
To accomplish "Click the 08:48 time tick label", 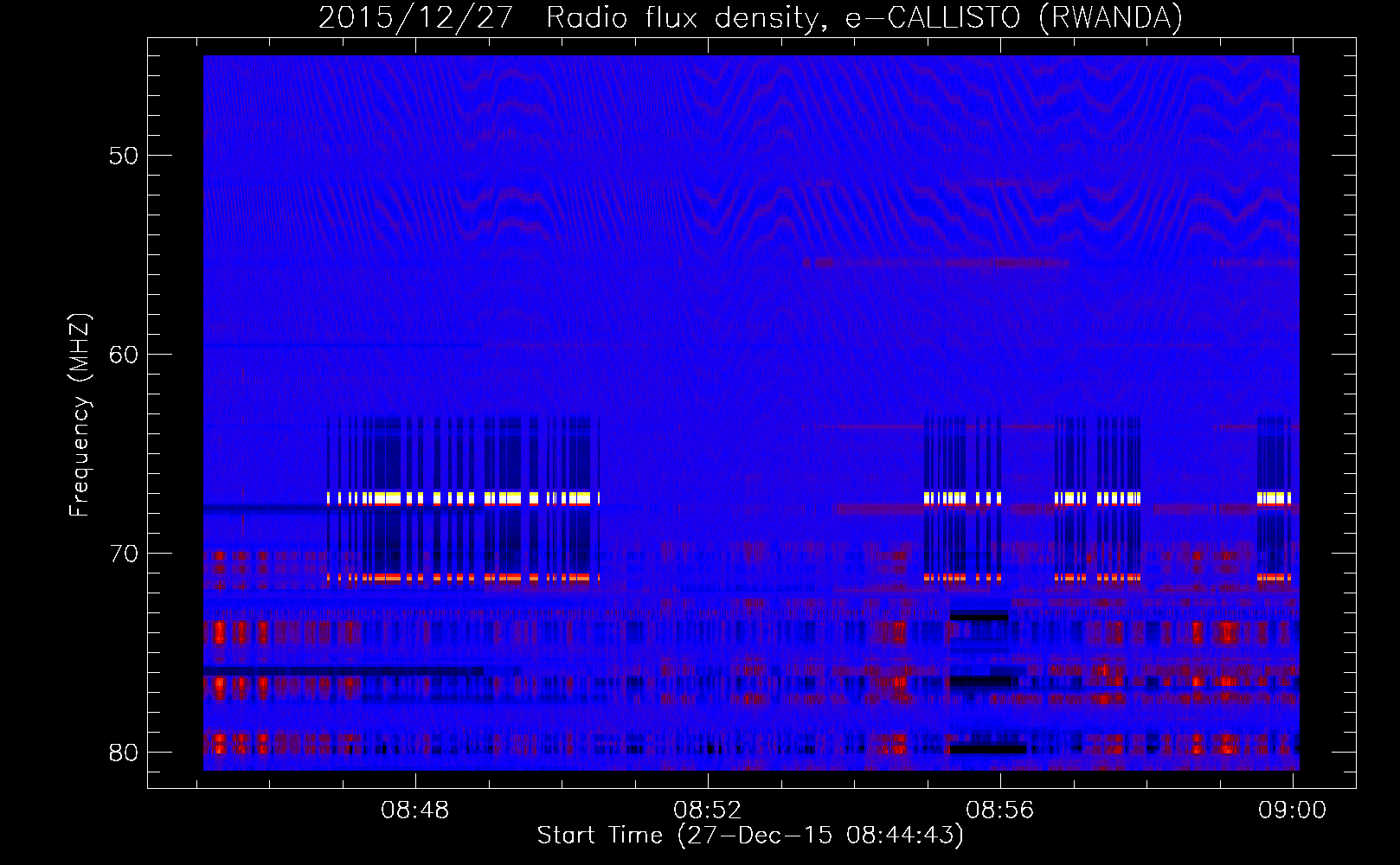I will 415,811.
